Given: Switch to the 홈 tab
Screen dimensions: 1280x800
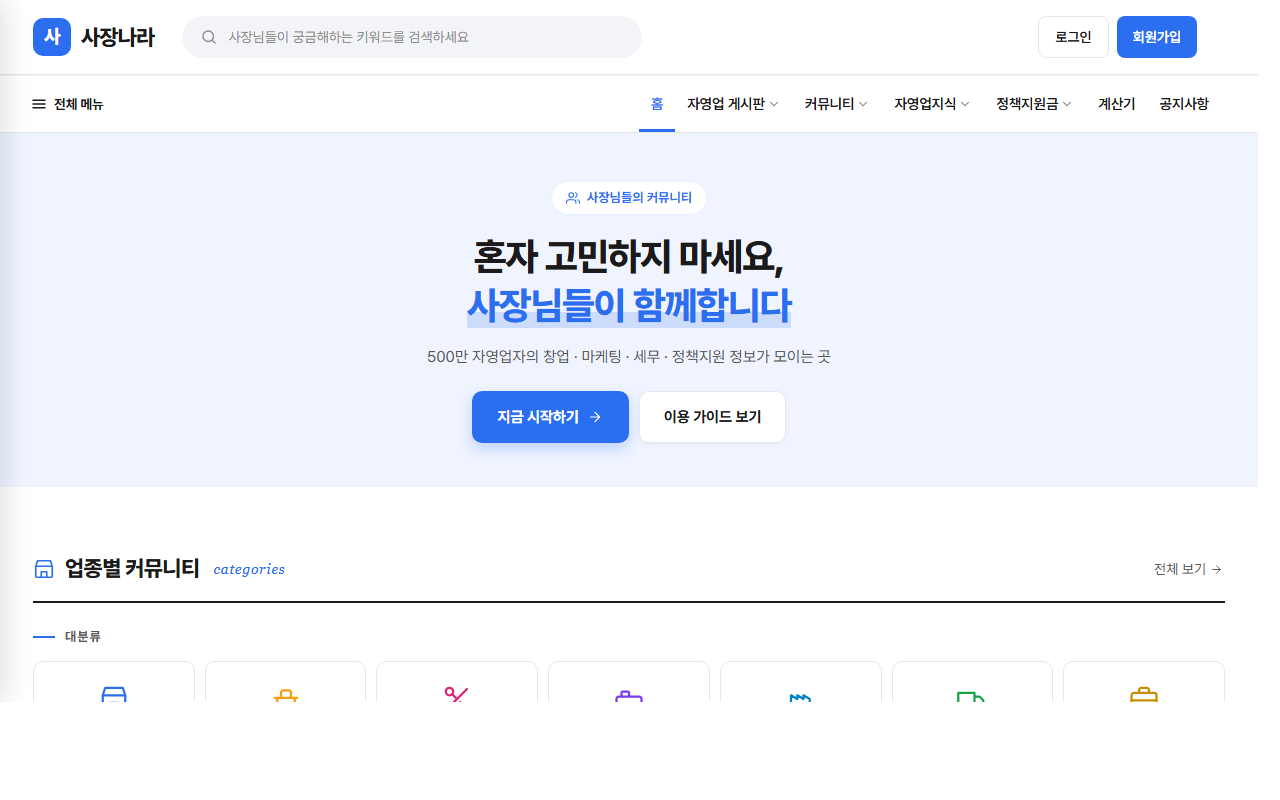Looking at the screenshot, I should point(657,103).
